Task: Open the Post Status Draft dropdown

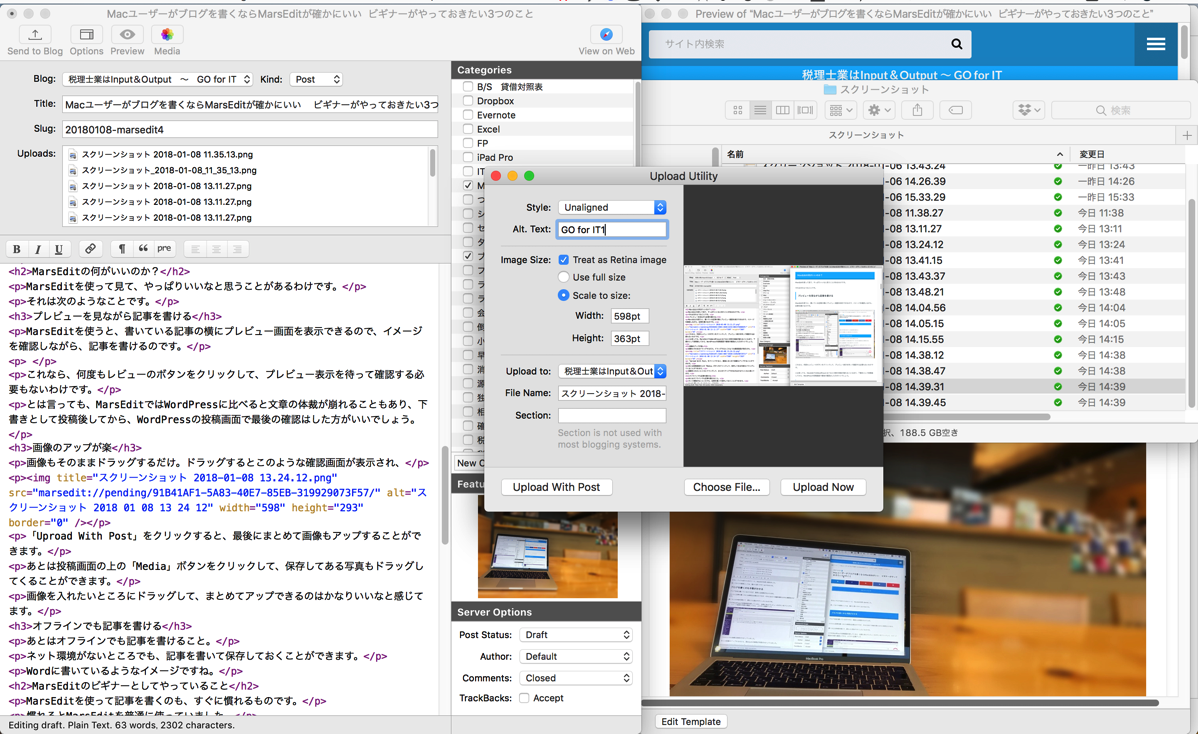Action: click(576, 635)
